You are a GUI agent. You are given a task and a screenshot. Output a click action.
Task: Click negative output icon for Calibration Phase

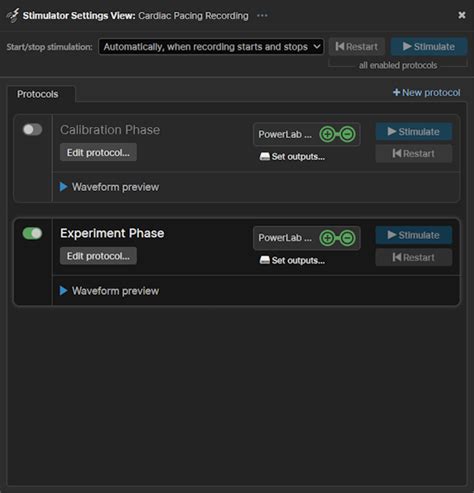click(x=347, y=134)
